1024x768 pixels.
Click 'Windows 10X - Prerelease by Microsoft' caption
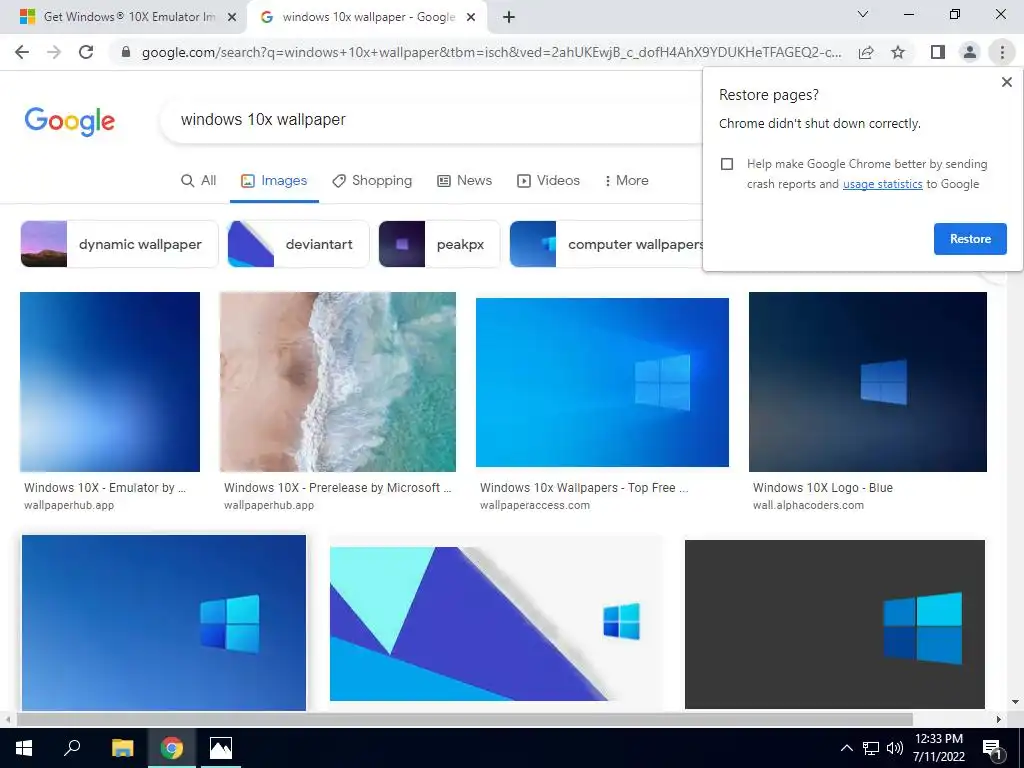tap(338, 488)
